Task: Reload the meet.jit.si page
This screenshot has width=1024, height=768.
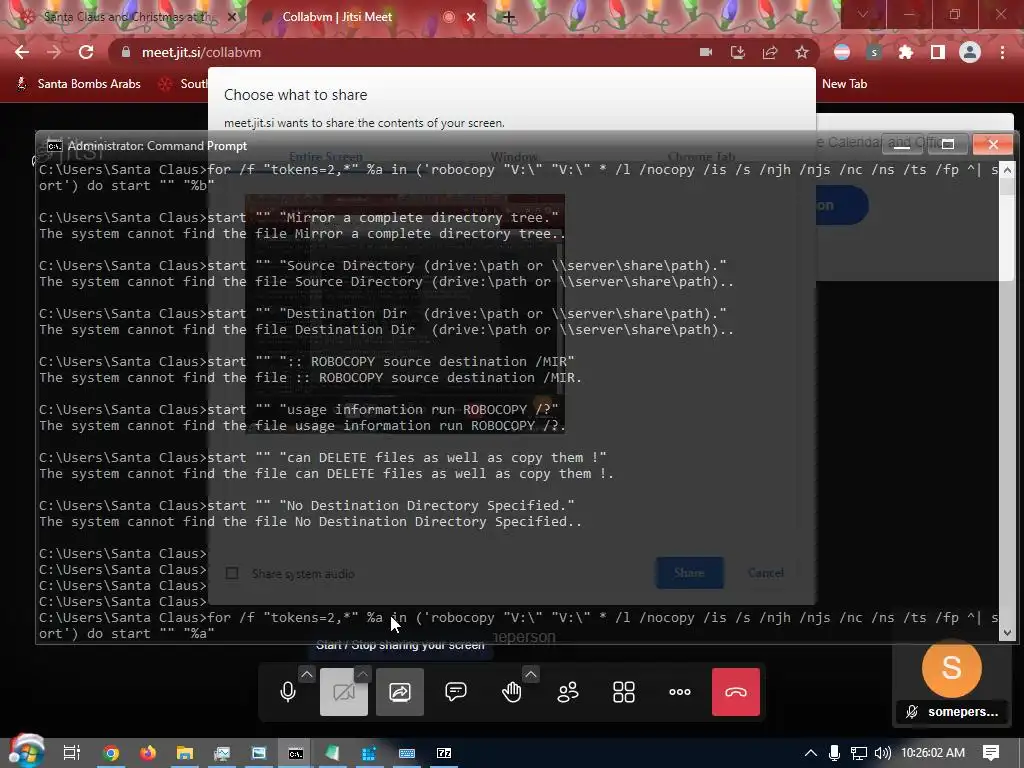Action: pyautogui.click(x=86, y=52)
